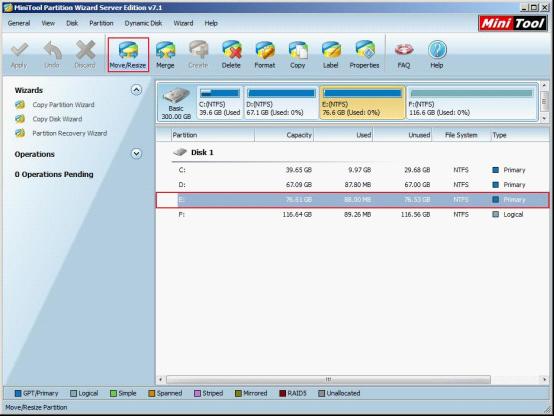
Task: Click the Spanned legend swatch
Action: (152, 393)
